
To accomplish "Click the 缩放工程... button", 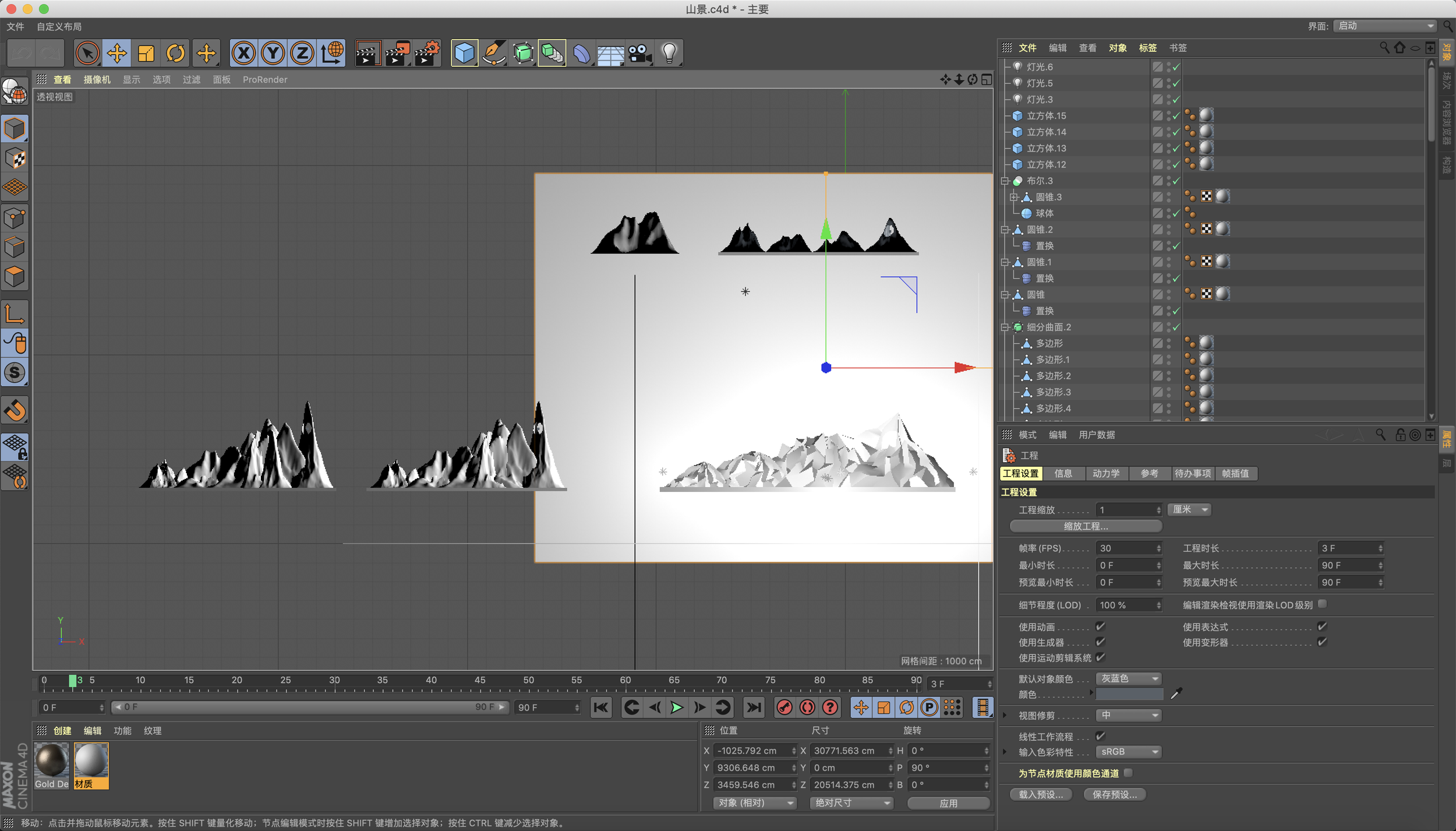I will point(1086,526).
